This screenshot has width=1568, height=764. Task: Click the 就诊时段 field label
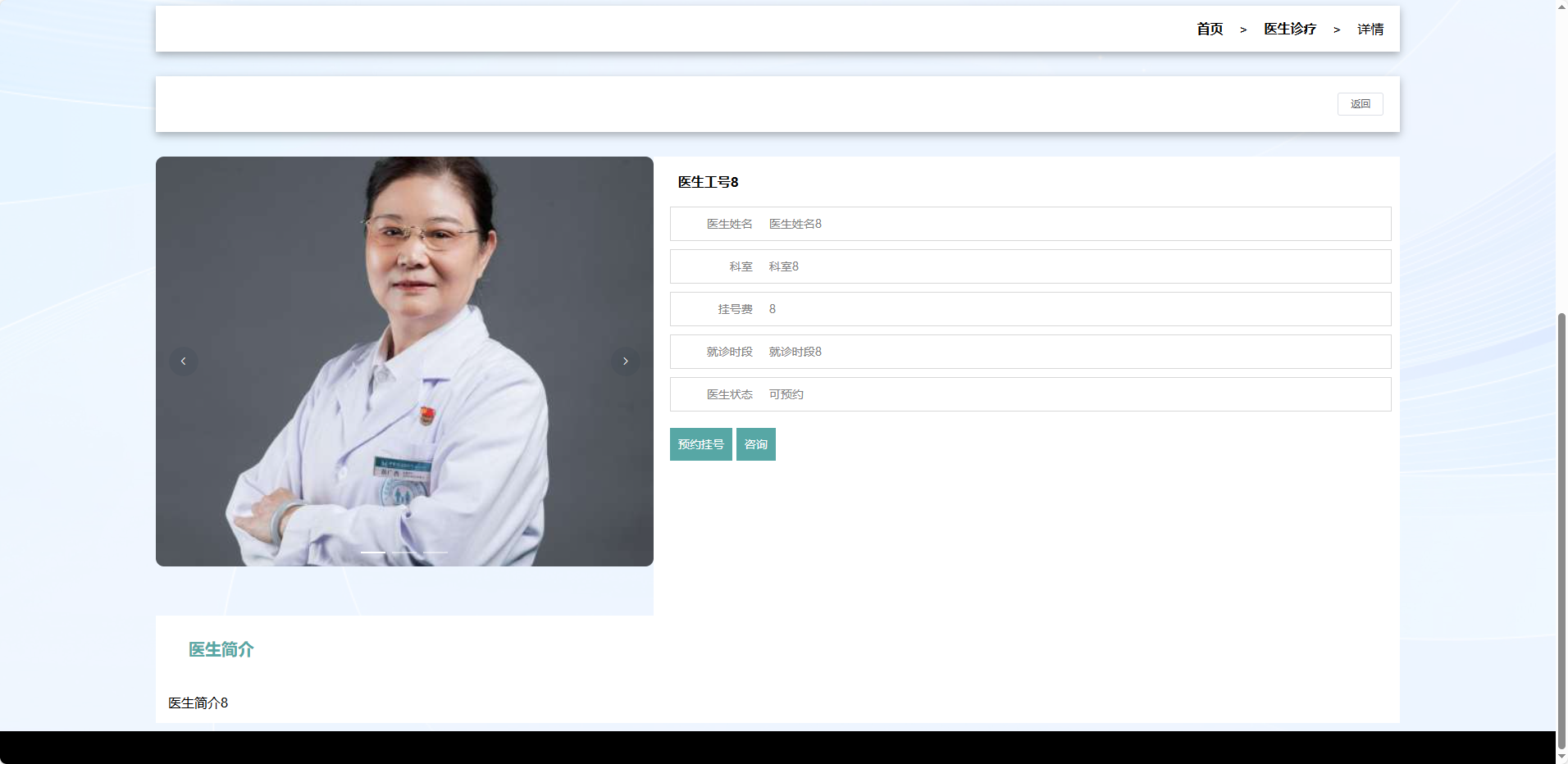pyautogui.click(x=730, y=352)
